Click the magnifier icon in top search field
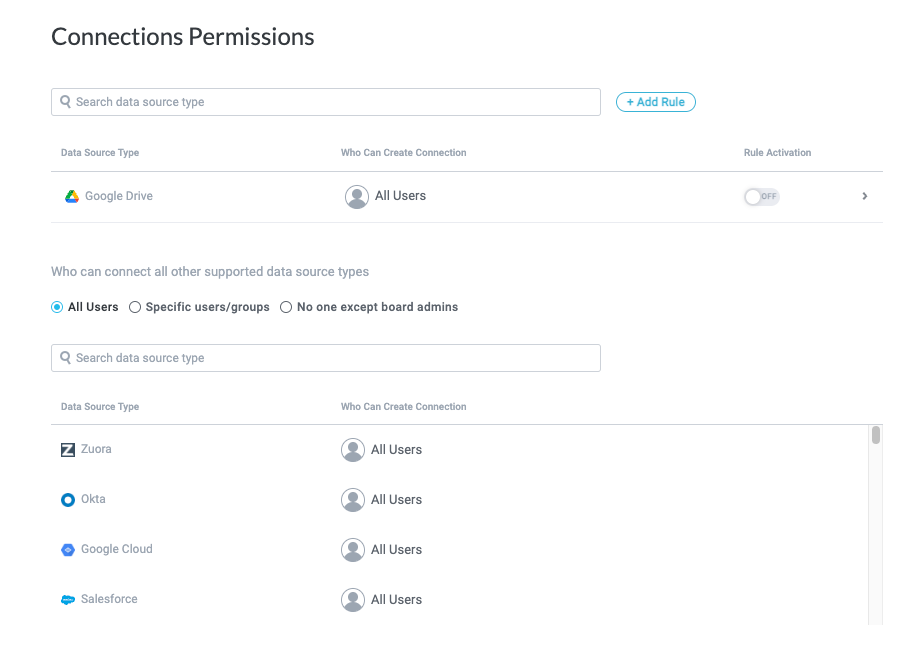The image size is (907, 670). 65,101
